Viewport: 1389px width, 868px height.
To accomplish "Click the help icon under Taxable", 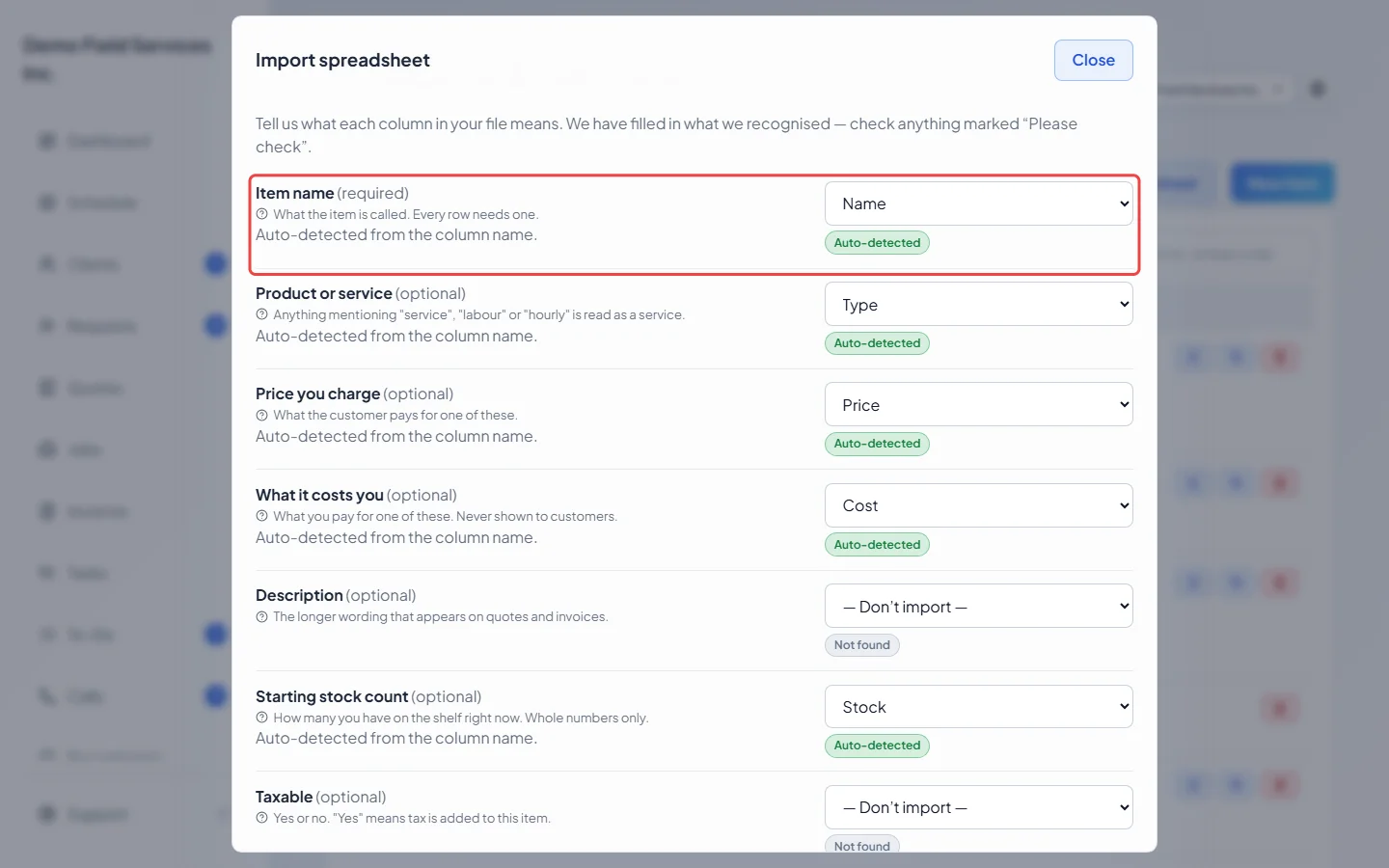I will [x=261, y=818].
